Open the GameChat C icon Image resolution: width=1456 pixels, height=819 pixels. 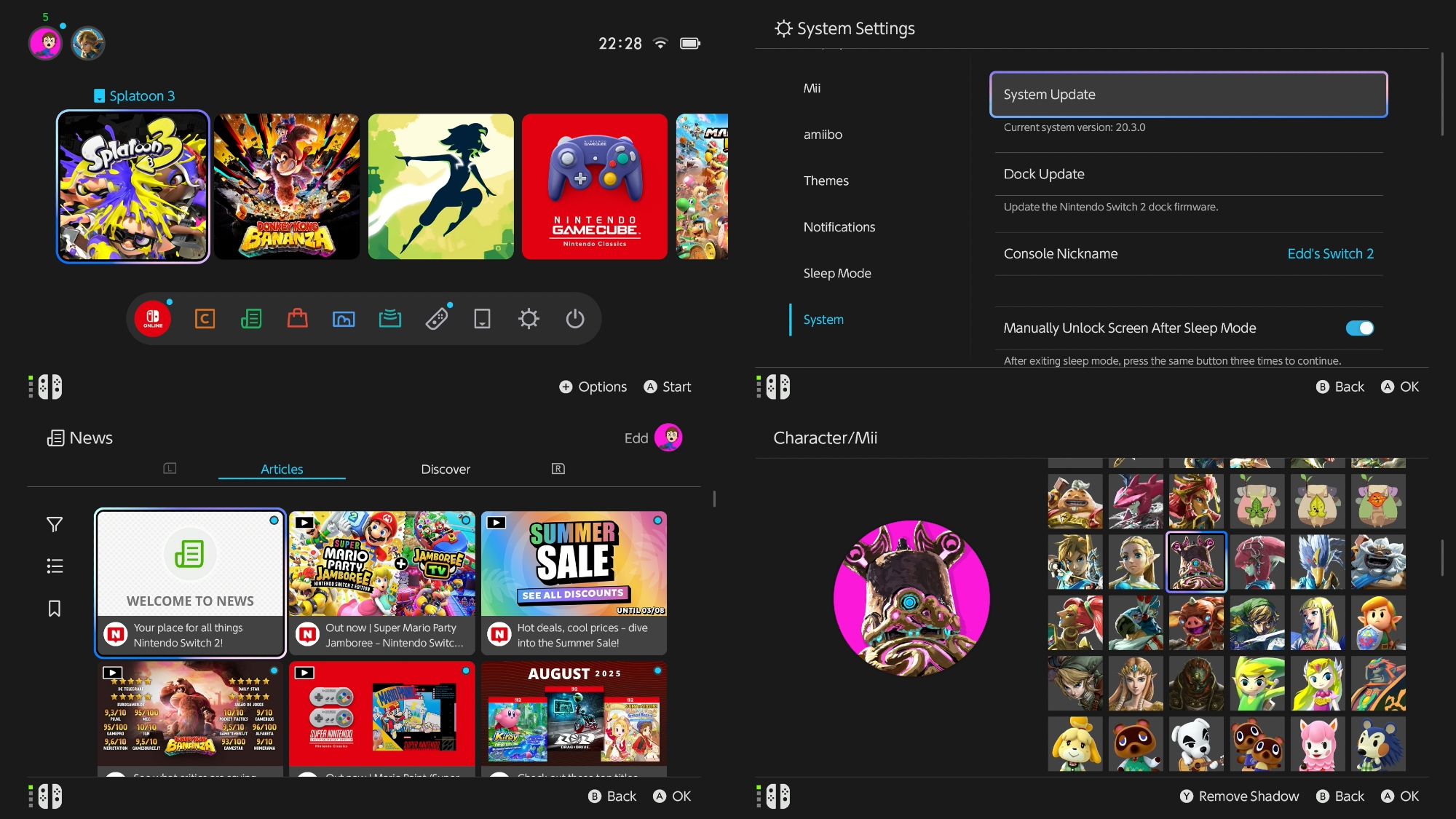(x=205, y=319)
